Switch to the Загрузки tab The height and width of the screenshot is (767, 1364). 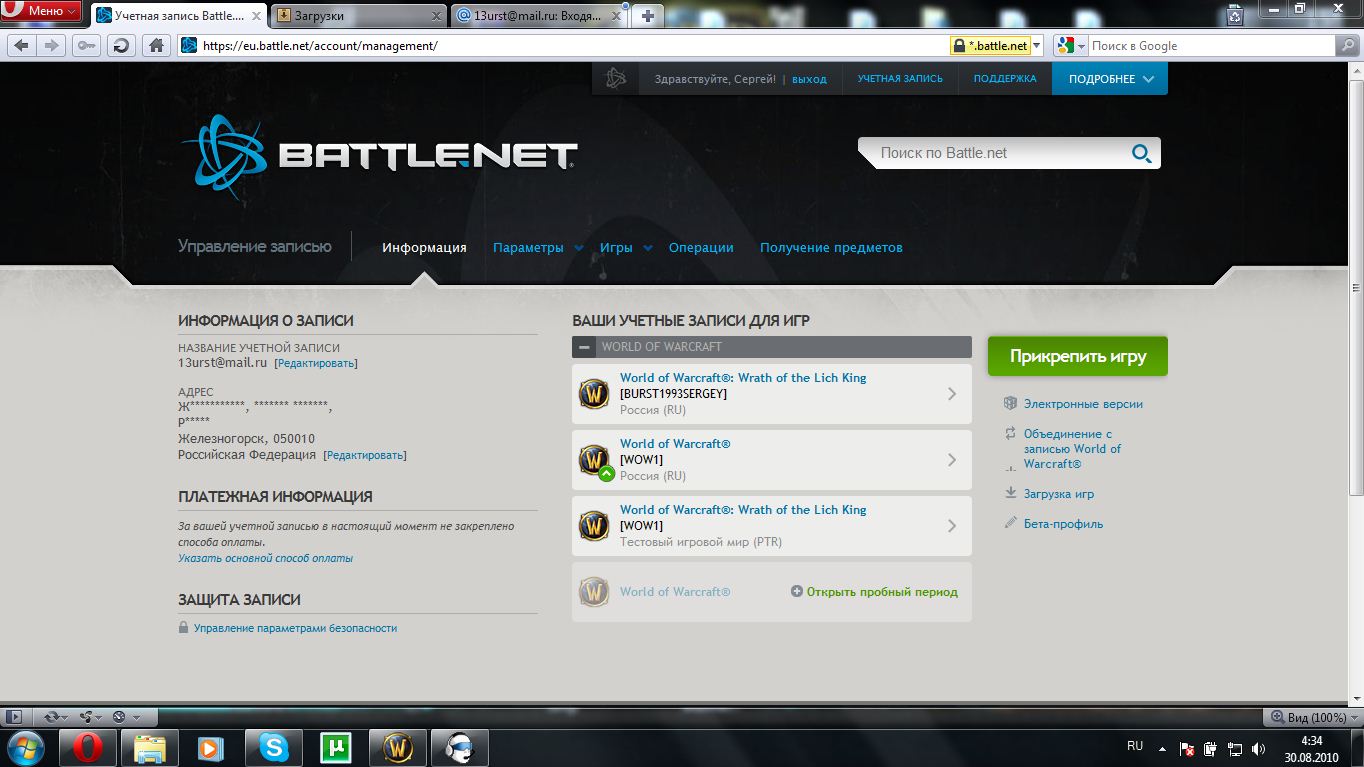click(x=359, y=15)
